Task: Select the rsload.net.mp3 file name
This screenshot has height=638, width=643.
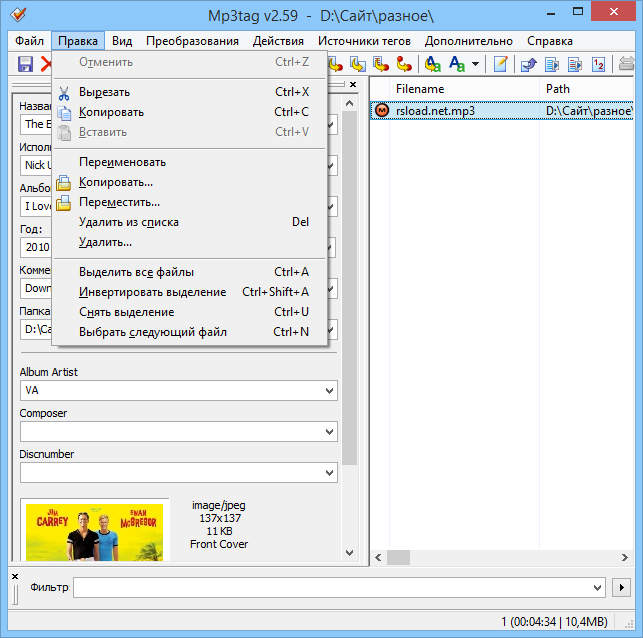Action: (435, 111)
